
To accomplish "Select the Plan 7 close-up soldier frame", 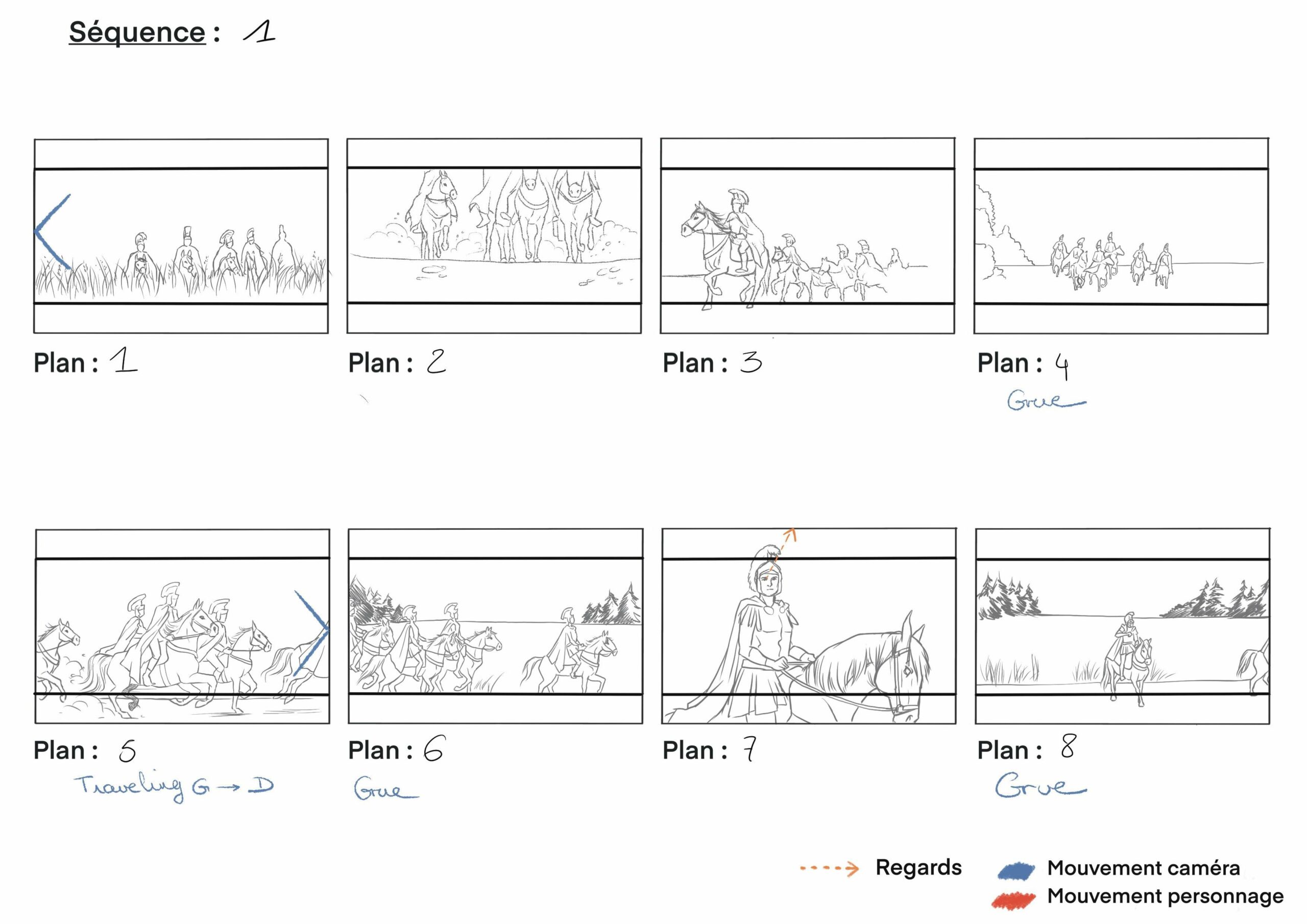I will (809, 626).
